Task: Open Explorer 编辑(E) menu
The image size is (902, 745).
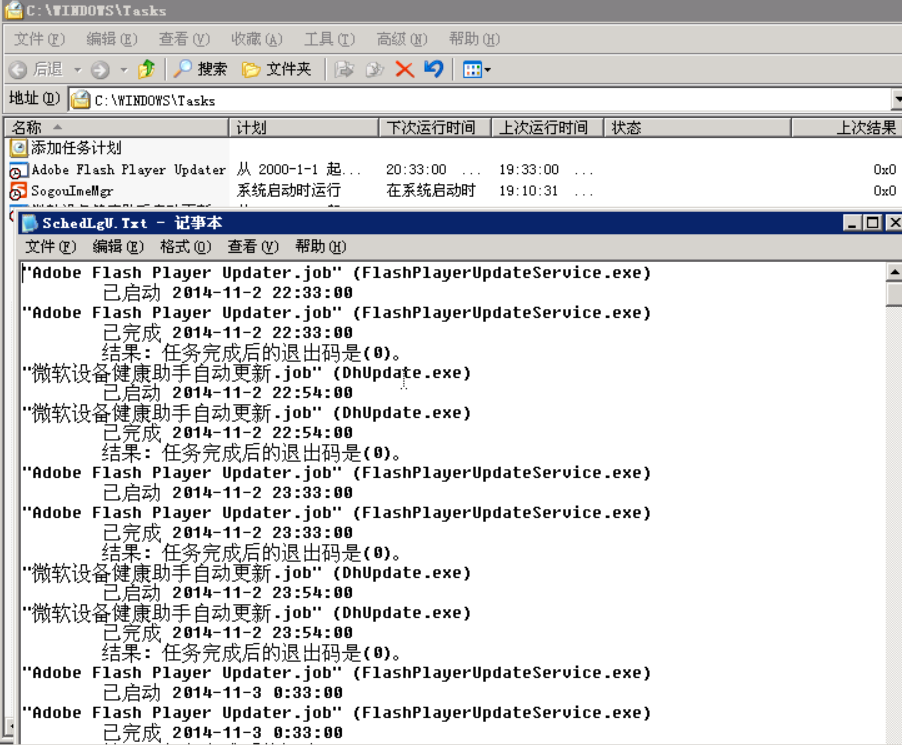Action: [112, 39]
